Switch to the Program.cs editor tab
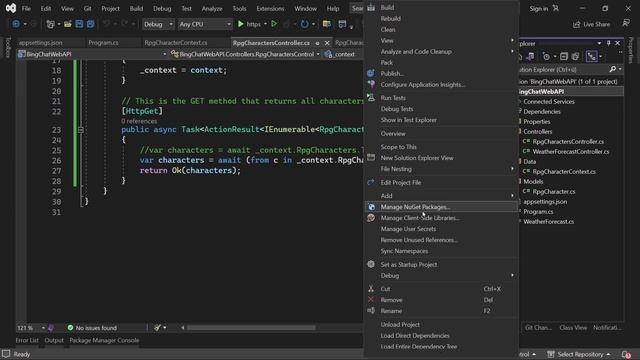Screen dimensions: 640x360 tap(103, 42)
